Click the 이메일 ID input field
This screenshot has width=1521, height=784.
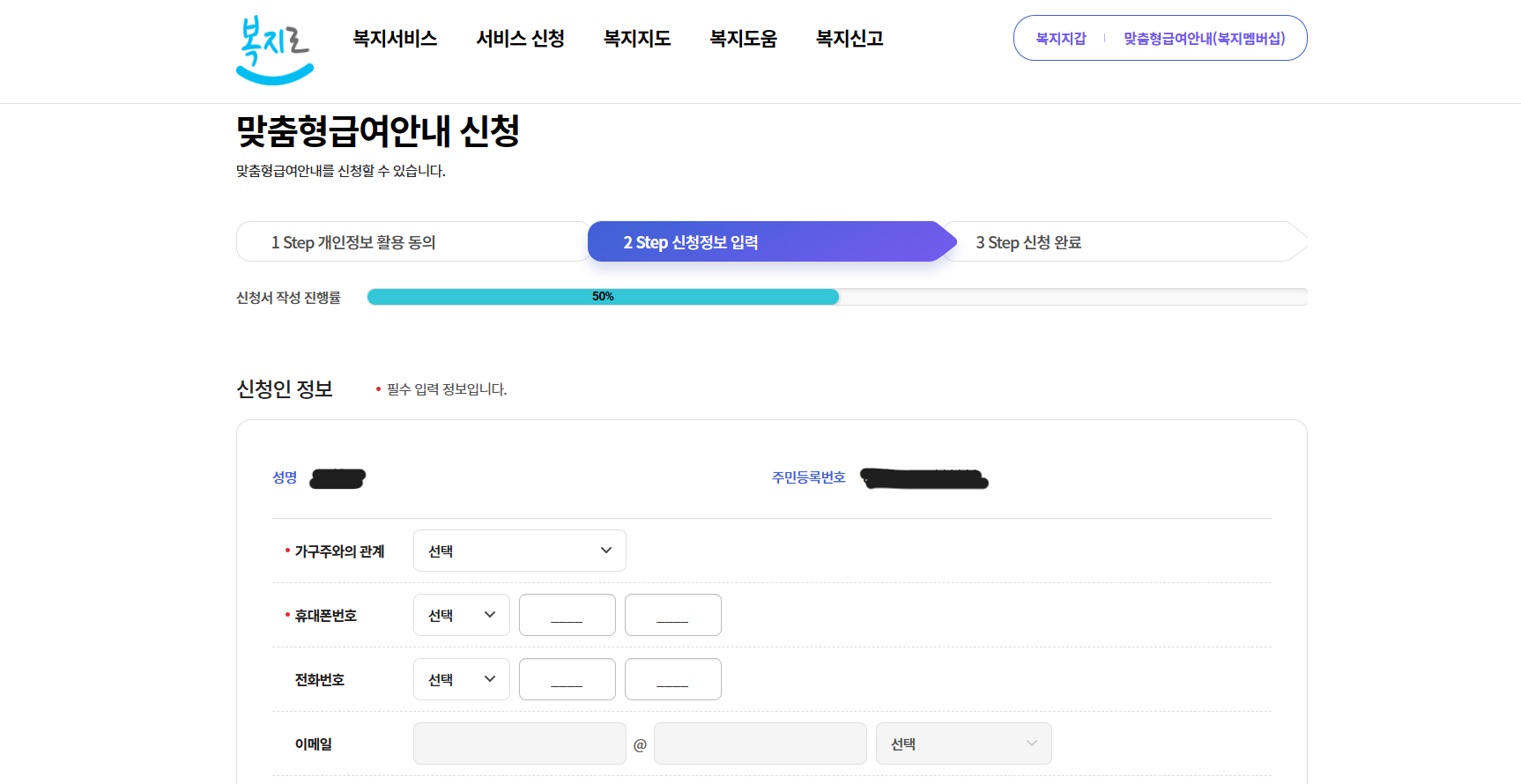(x=520, y=743)
